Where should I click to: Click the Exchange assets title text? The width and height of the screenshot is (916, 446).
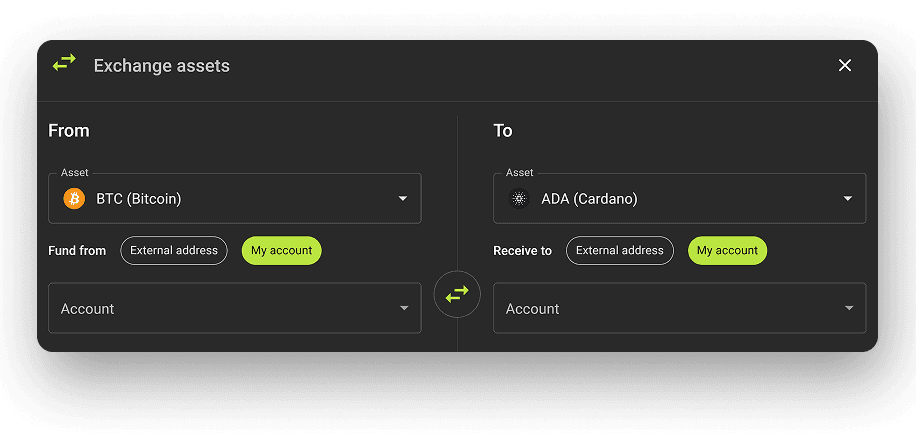pyautogui.click(x=162, y=66)
